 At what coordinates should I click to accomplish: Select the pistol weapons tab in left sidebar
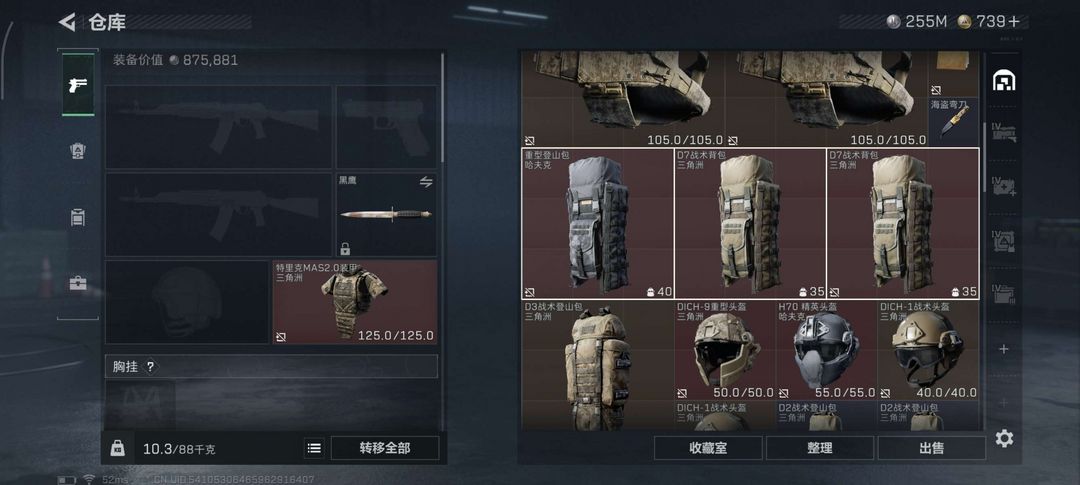tap(78, 85)
